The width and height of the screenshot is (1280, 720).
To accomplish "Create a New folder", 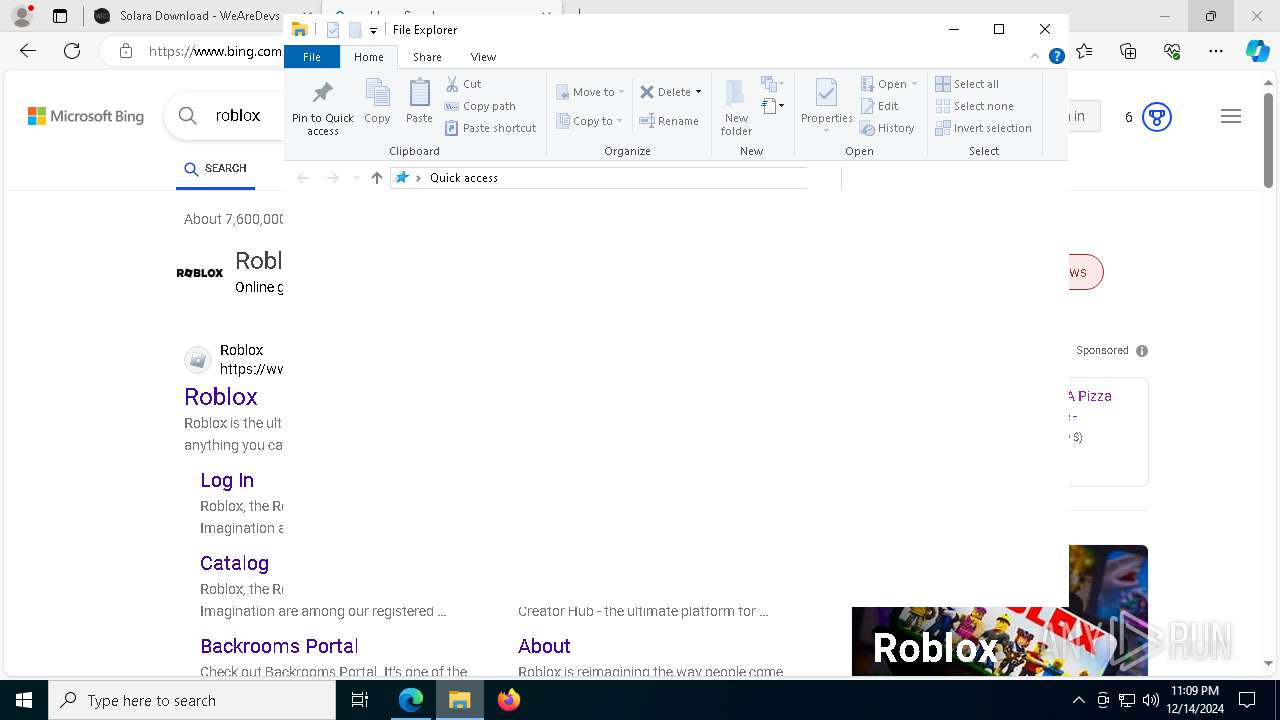I will pos(736,107).
